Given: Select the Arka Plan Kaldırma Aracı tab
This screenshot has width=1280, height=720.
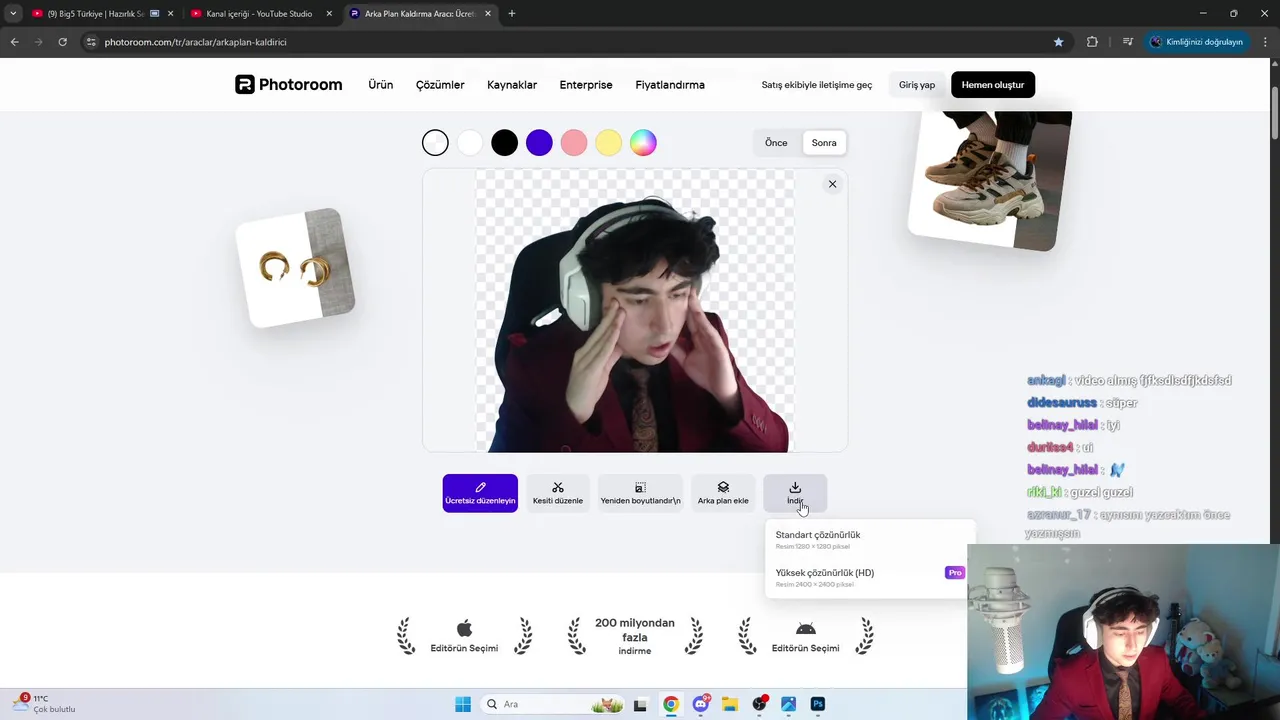Looking at the screenshot, I should [x=419, y=14].
